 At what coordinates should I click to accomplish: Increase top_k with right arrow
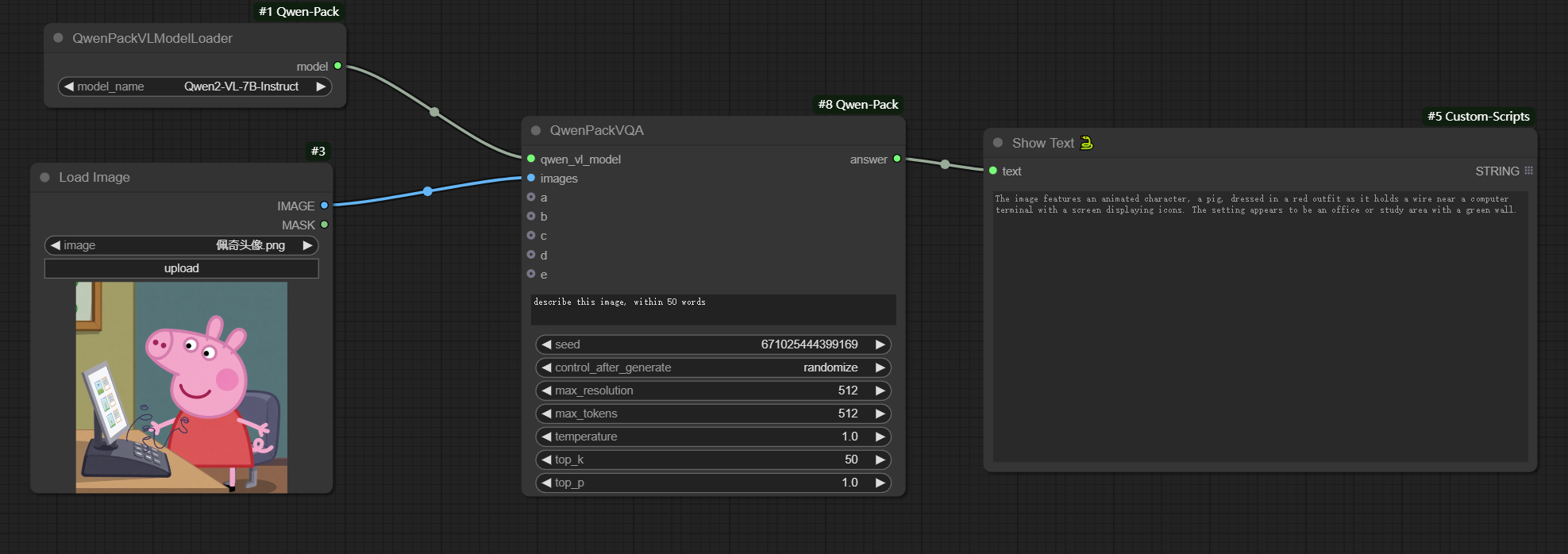(x=880, y=460)
